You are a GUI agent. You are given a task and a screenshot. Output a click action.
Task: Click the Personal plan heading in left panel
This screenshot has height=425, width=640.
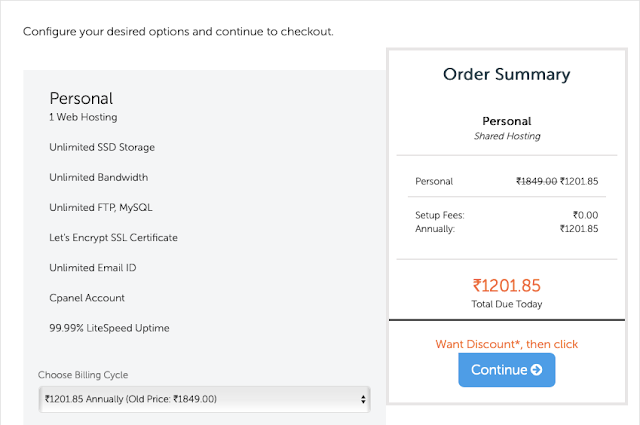coord(81,98)
